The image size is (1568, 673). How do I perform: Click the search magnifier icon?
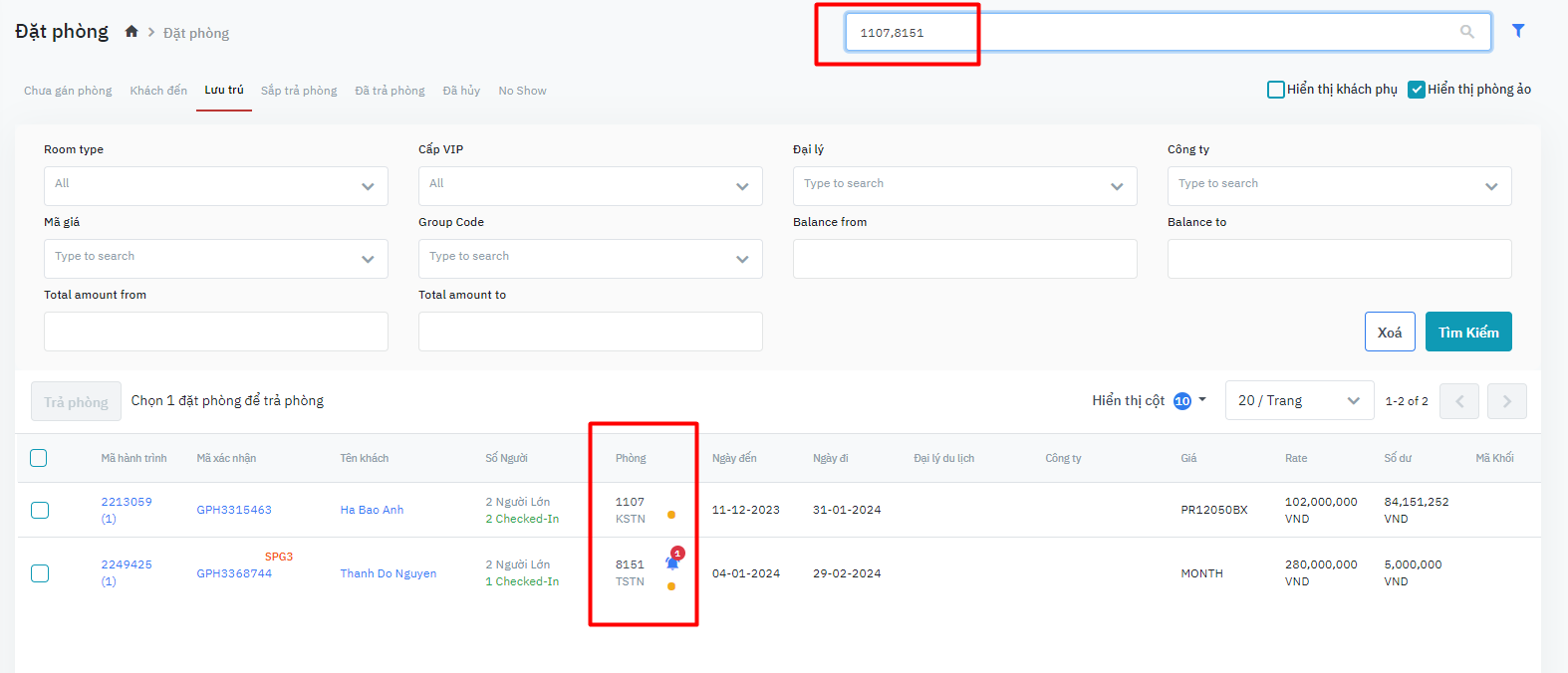[x=1466, y=32]
